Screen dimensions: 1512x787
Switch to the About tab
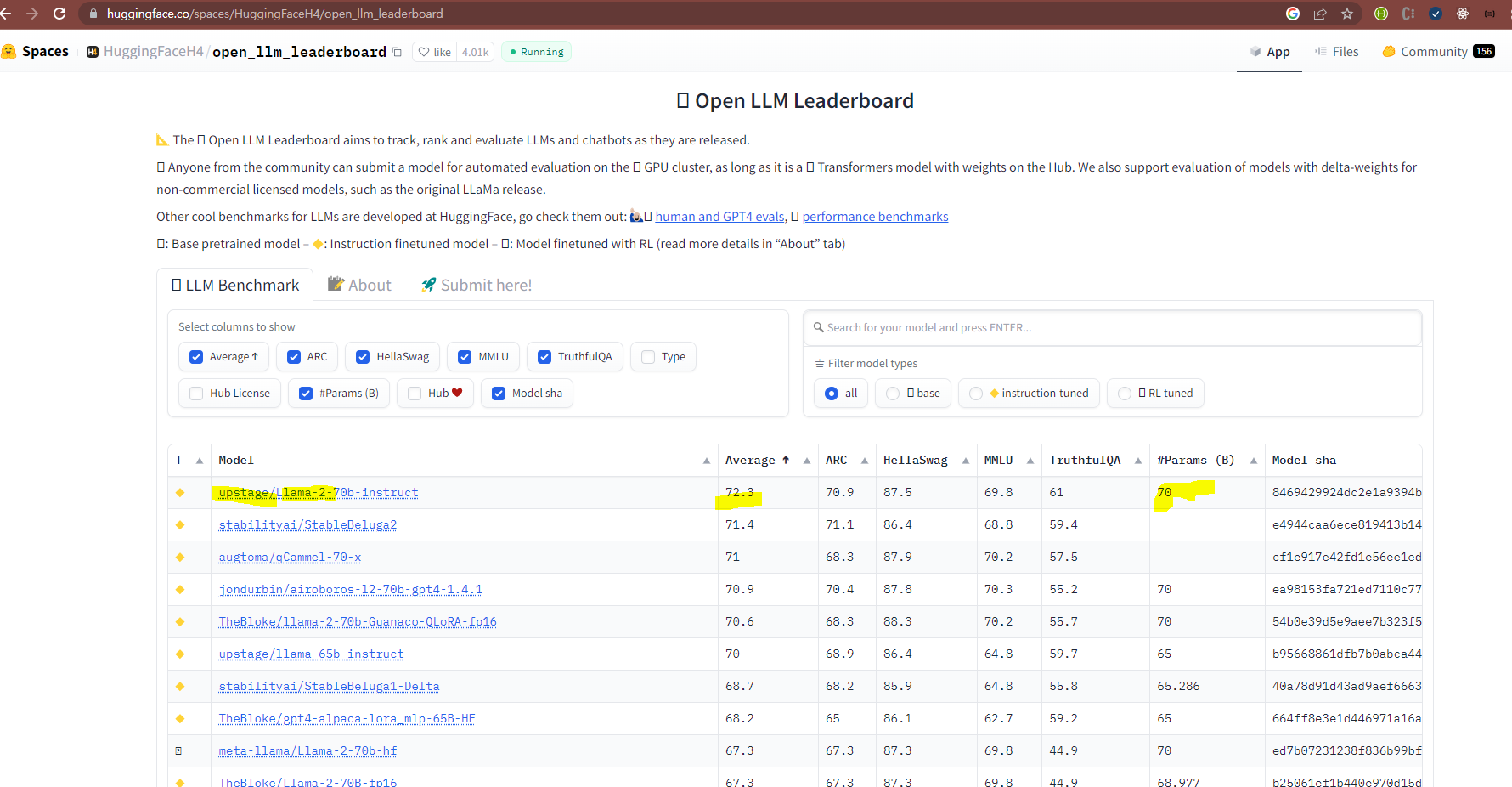point(360,285)
